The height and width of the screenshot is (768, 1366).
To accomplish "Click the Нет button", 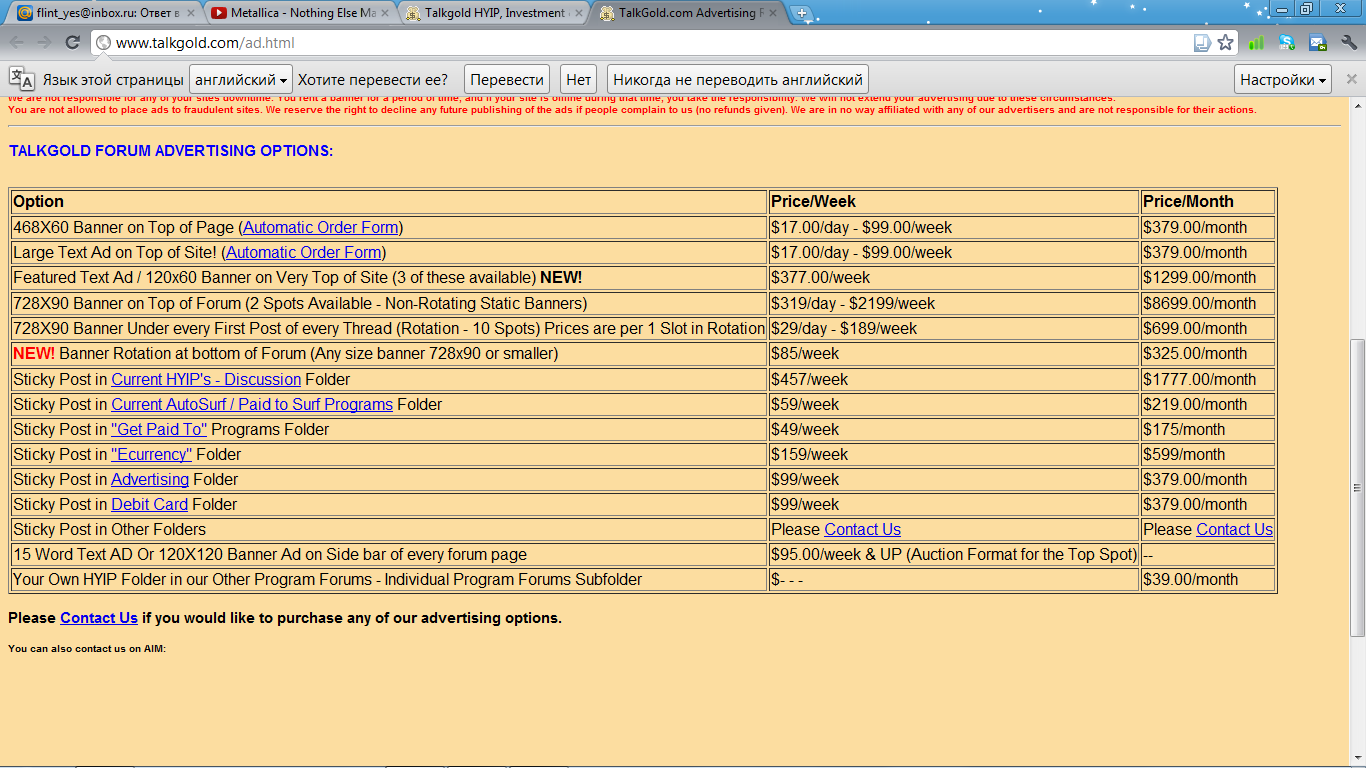I will click(x=579, y=80).
